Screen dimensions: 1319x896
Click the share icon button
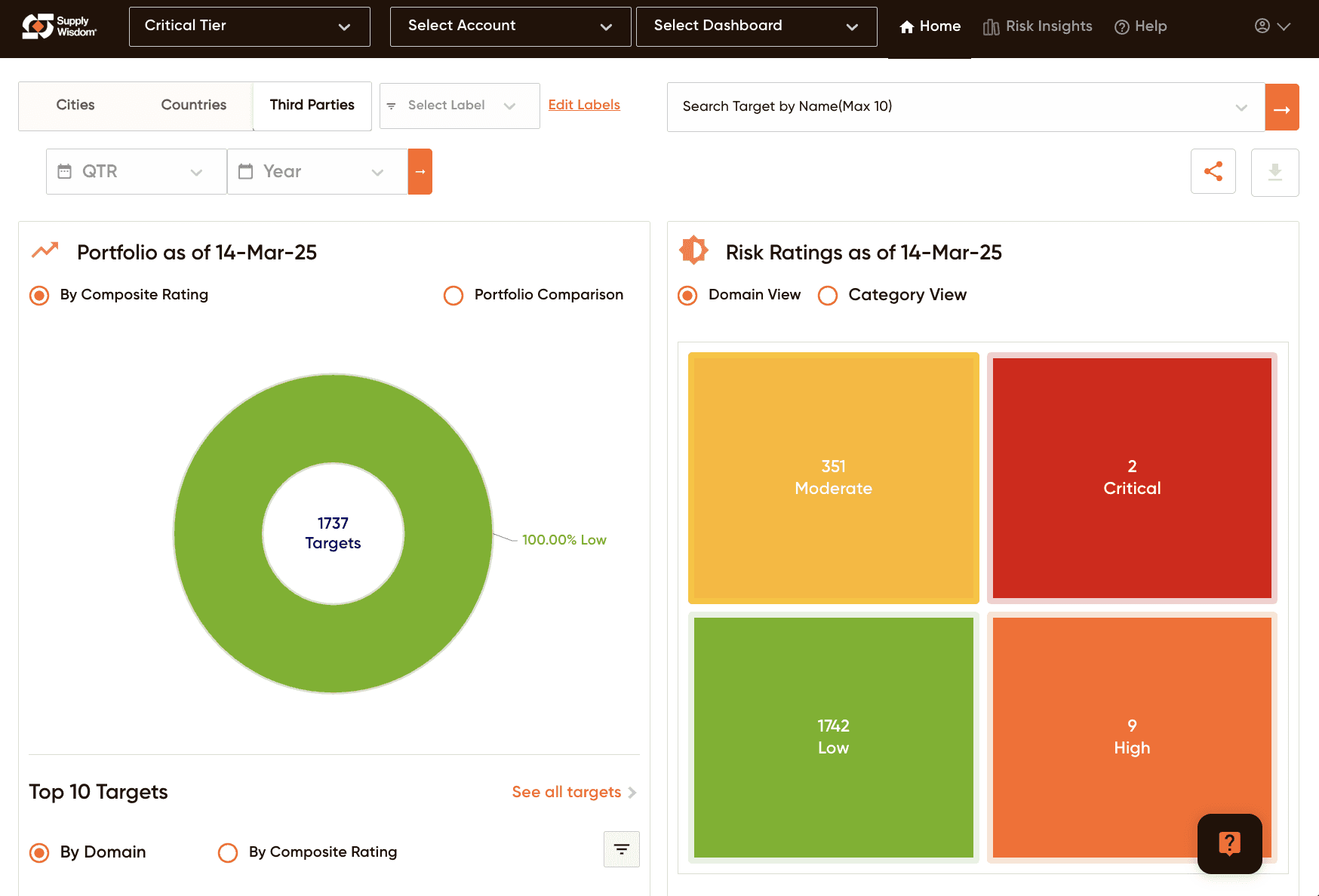[1213, 171]
